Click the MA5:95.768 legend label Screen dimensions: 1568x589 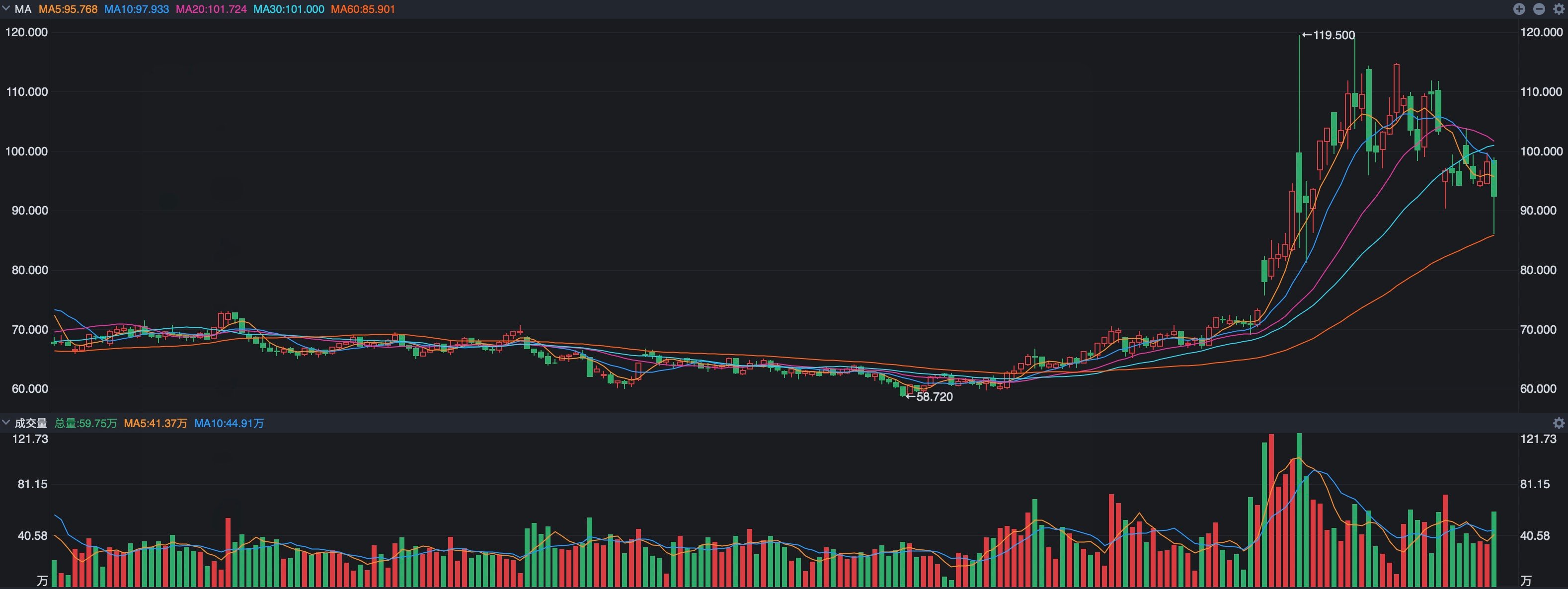(x=68, y=9)
